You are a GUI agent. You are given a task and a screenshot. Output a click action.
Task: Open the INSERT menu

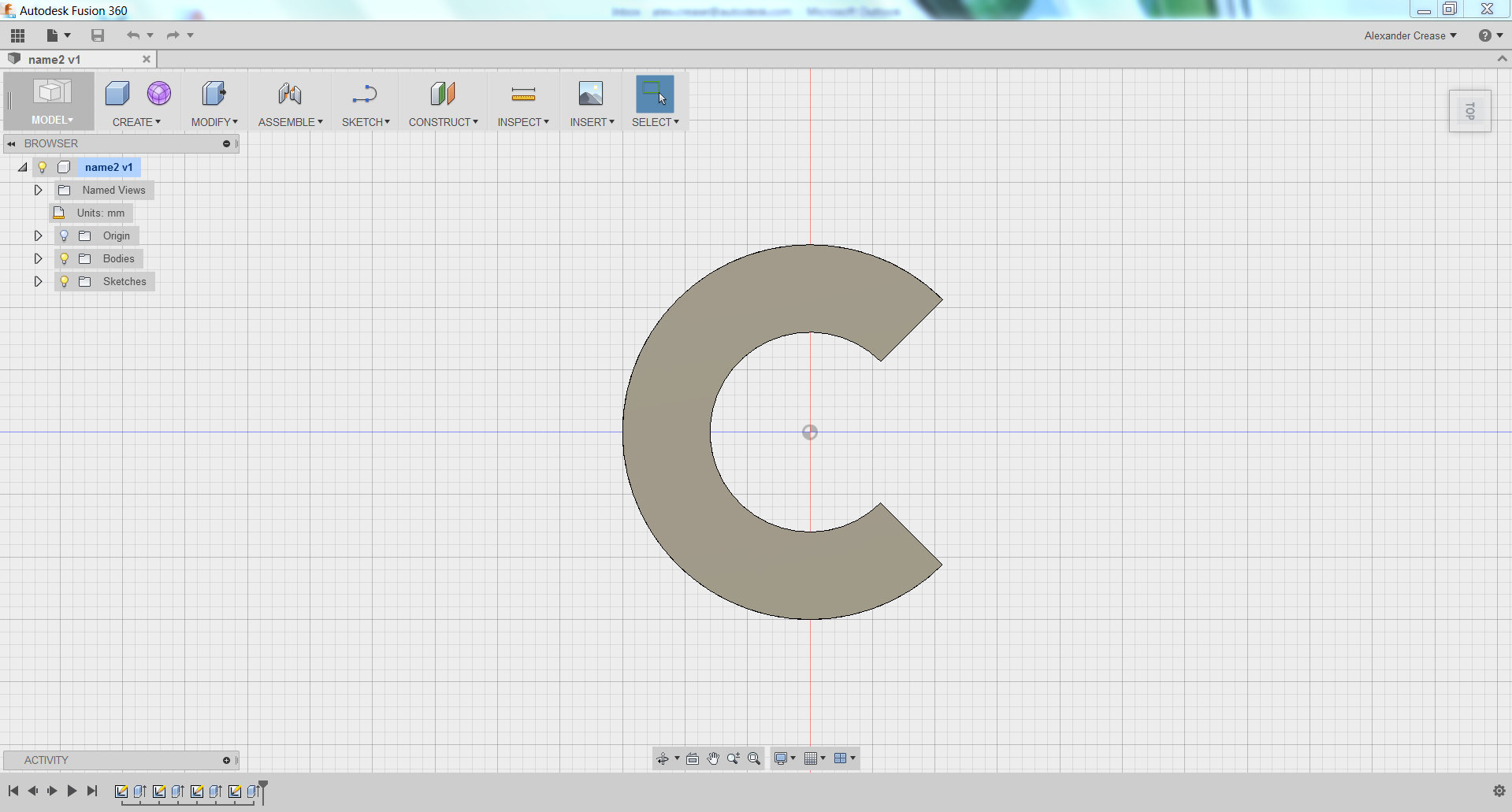click(593, 122)
